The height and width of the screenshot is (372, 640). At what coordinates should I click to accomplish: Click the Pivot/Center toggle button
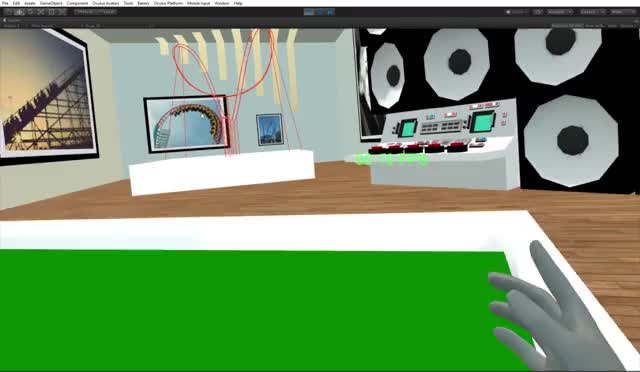[x=86, y=12]
